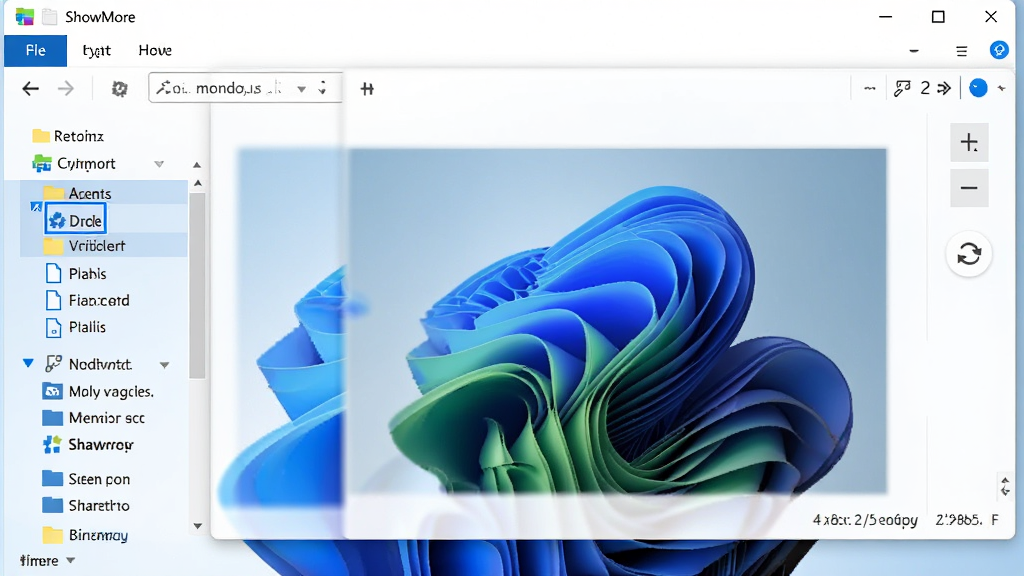
Task: Open the Binemay folder
Action: click(x=85, y=535)
